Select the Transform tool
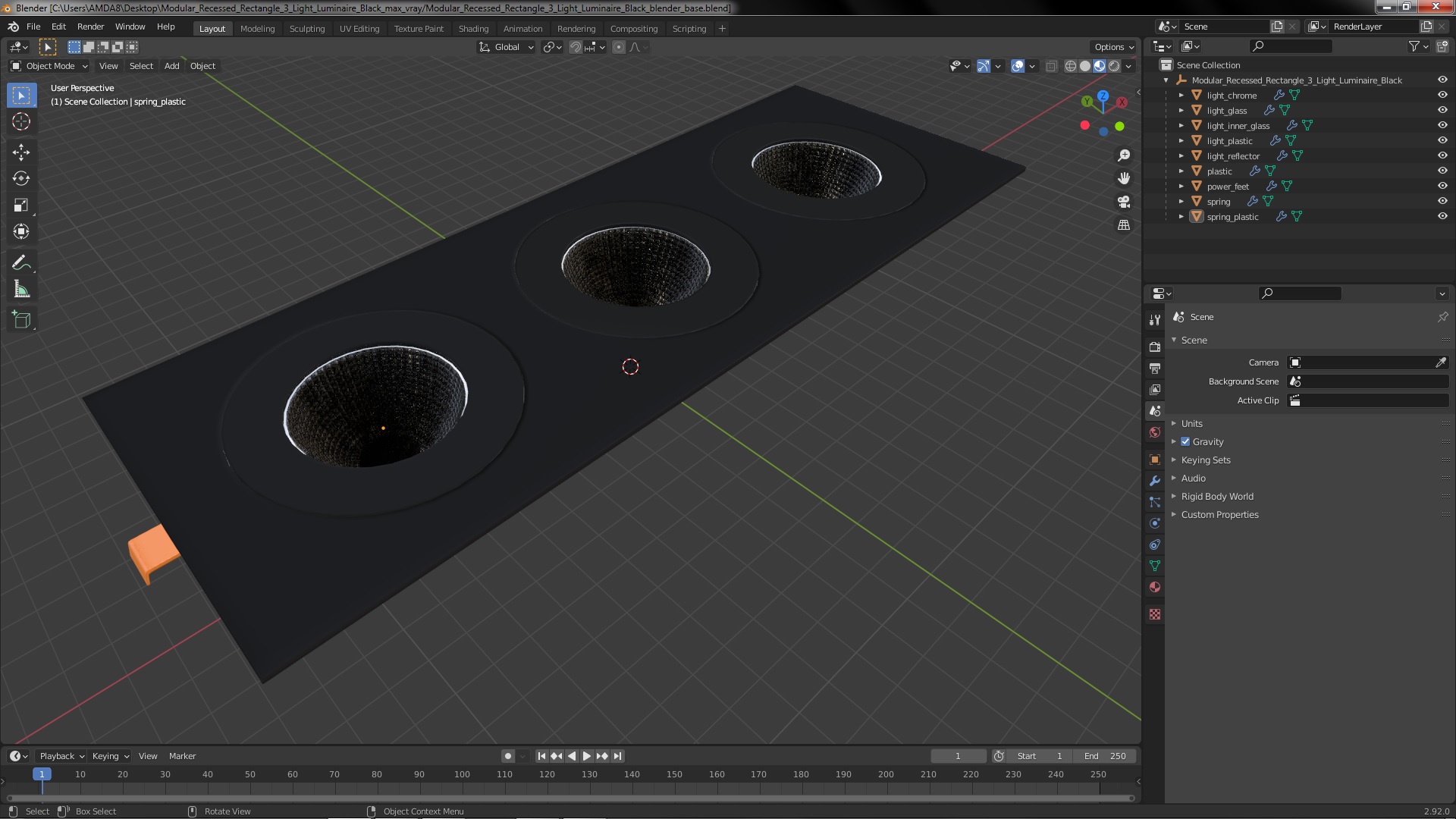1456x819 pixels. (x=21, y=232)
